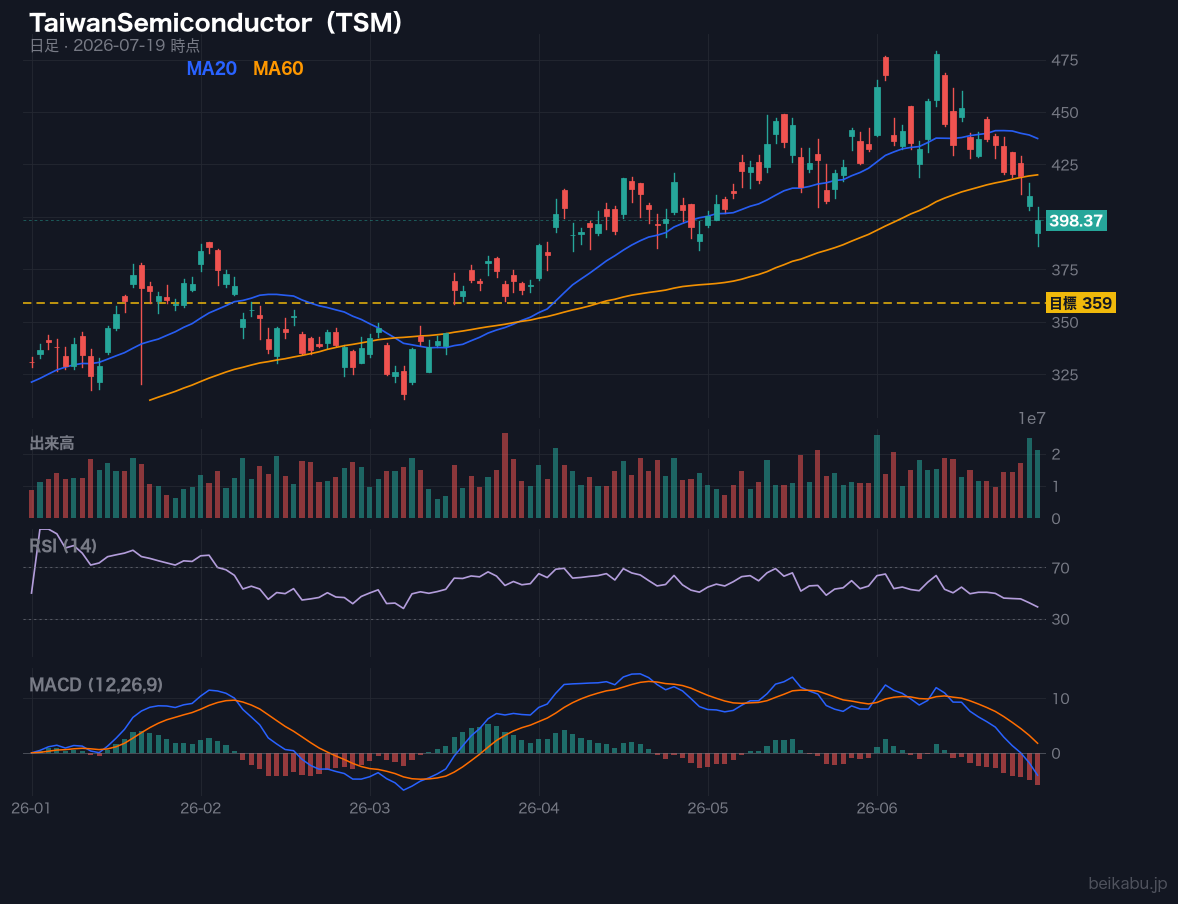Click the 26-06 date axis label
Viewport: 1178px width, 904px height.
(877, 809)
